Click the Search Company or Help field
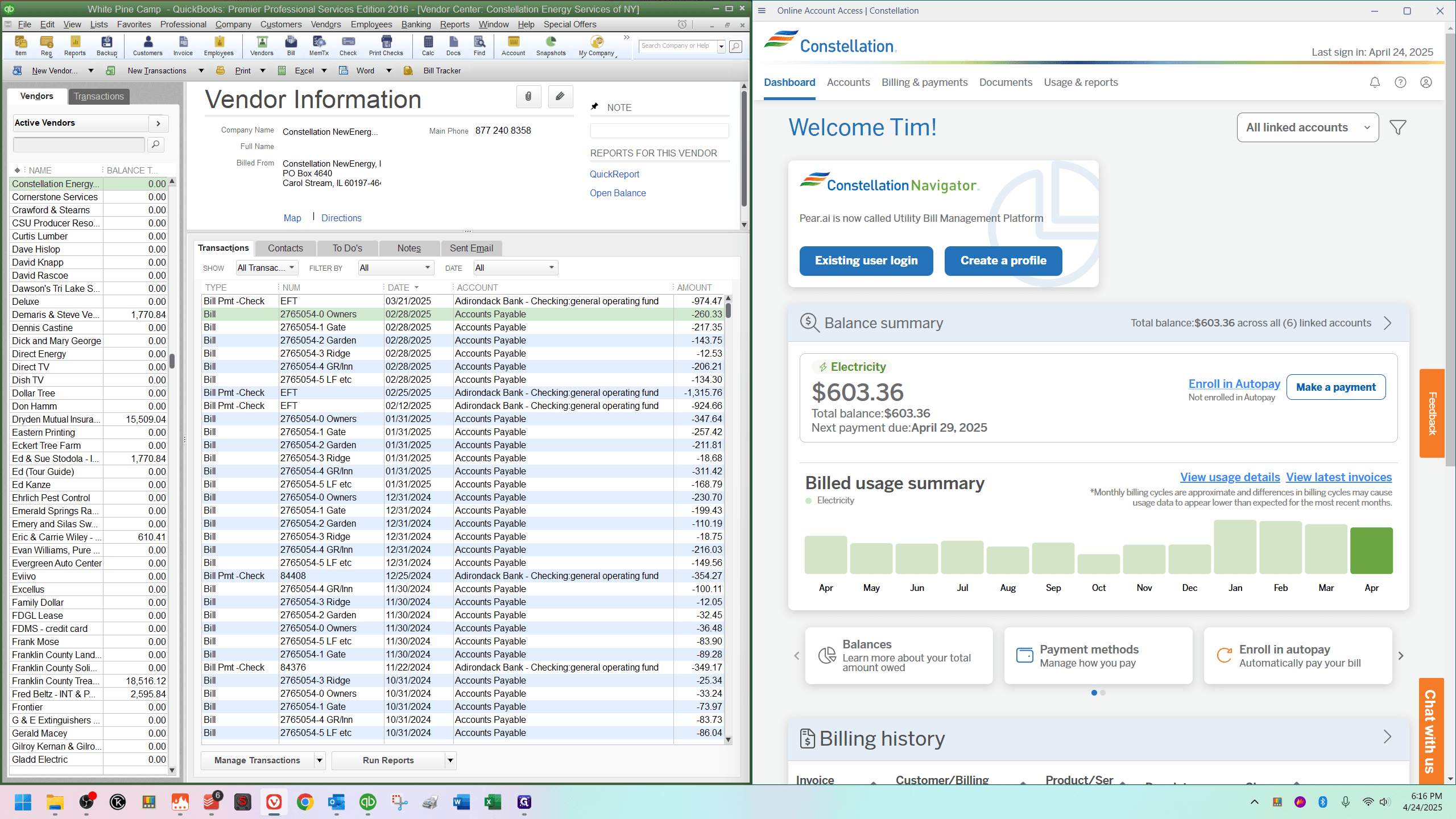Image resolution: width=1456 pixels, height=819 pixels. (x=677, y=46)
